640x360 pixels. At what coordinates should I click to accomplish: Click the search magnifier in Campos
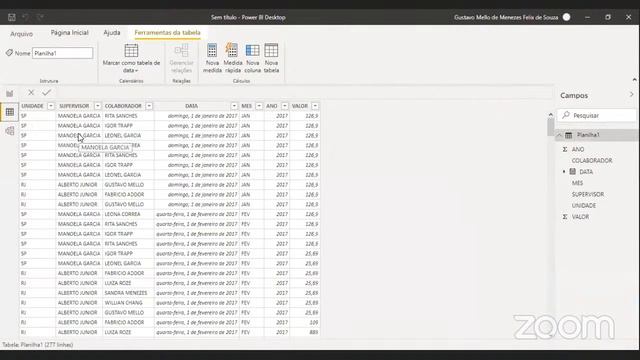tap(566, 116)
